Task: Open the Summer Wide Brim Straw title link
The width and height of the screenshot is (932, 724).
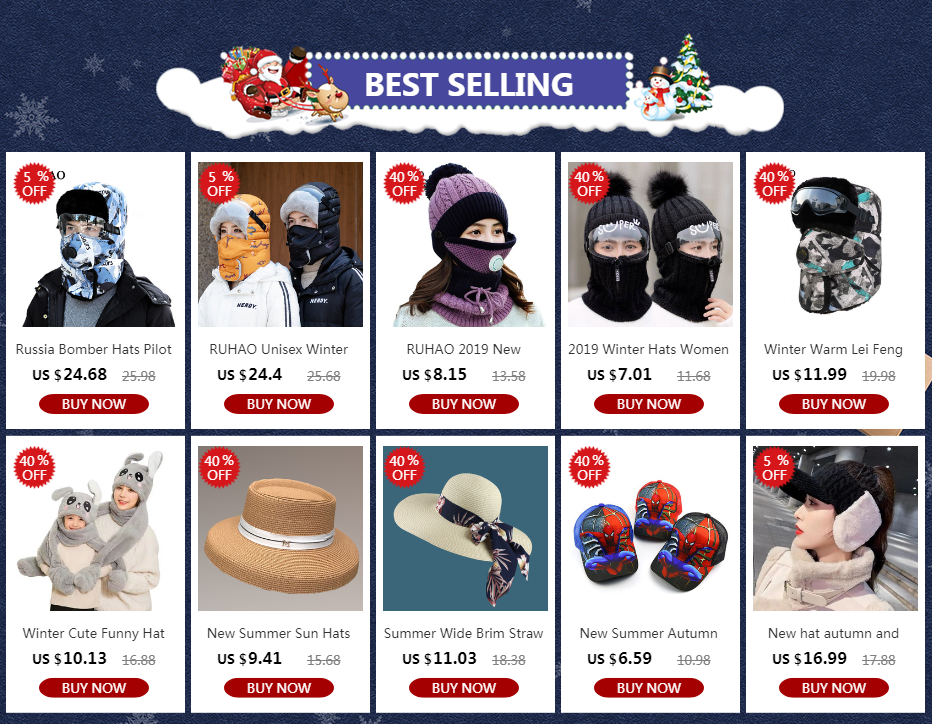Action: pos(464,634)
